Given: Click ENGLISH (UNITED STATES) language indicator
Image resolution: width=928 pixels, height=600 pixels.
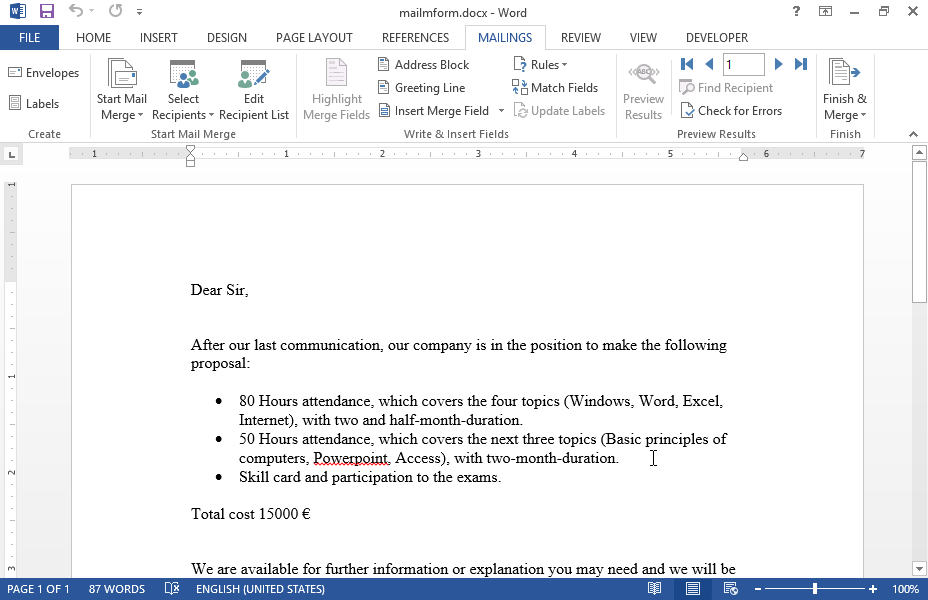Looking at the screenshot, I should coord(260,589).
